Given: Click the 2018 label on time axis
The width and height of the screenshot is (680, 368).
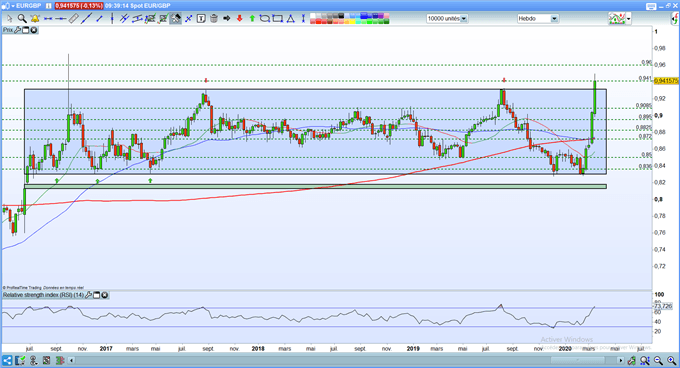Looking at the screenshot, I should tap(258, 348).
